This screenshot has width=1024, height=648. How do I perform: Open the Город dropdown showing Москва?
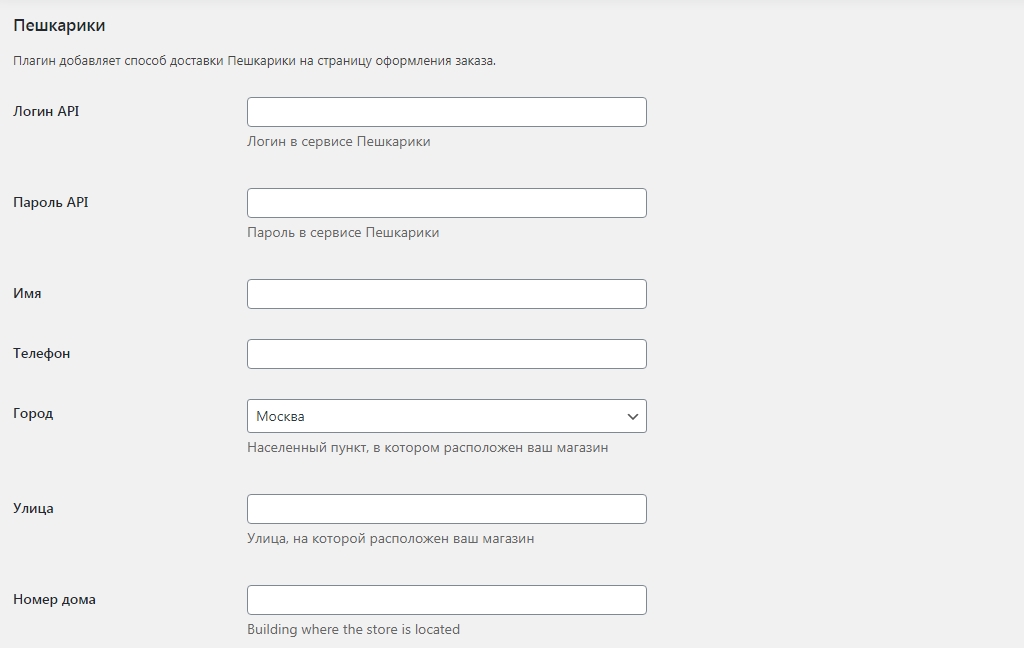point(446,416)
